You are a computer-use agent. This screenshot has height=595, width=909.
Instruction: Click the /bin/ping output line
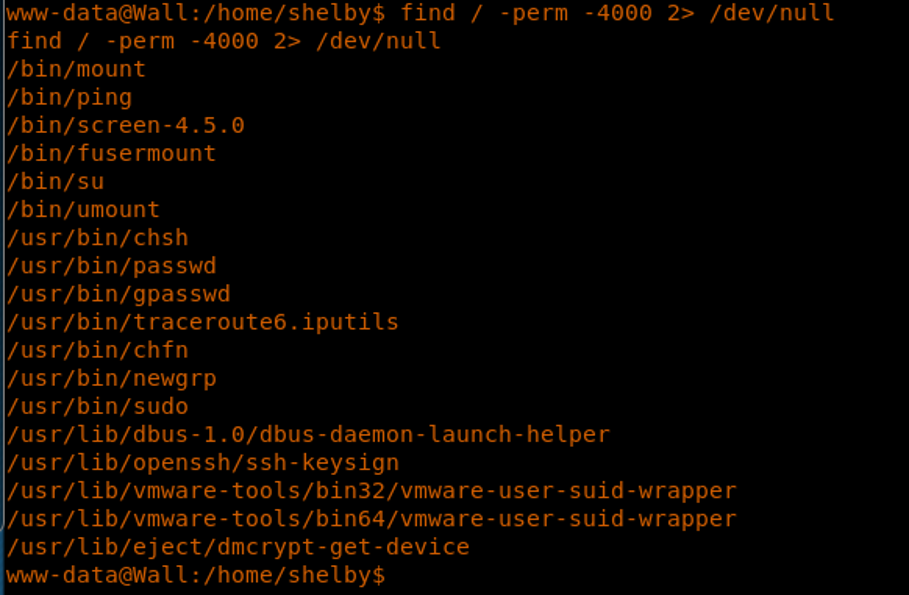tap(69, 97)
